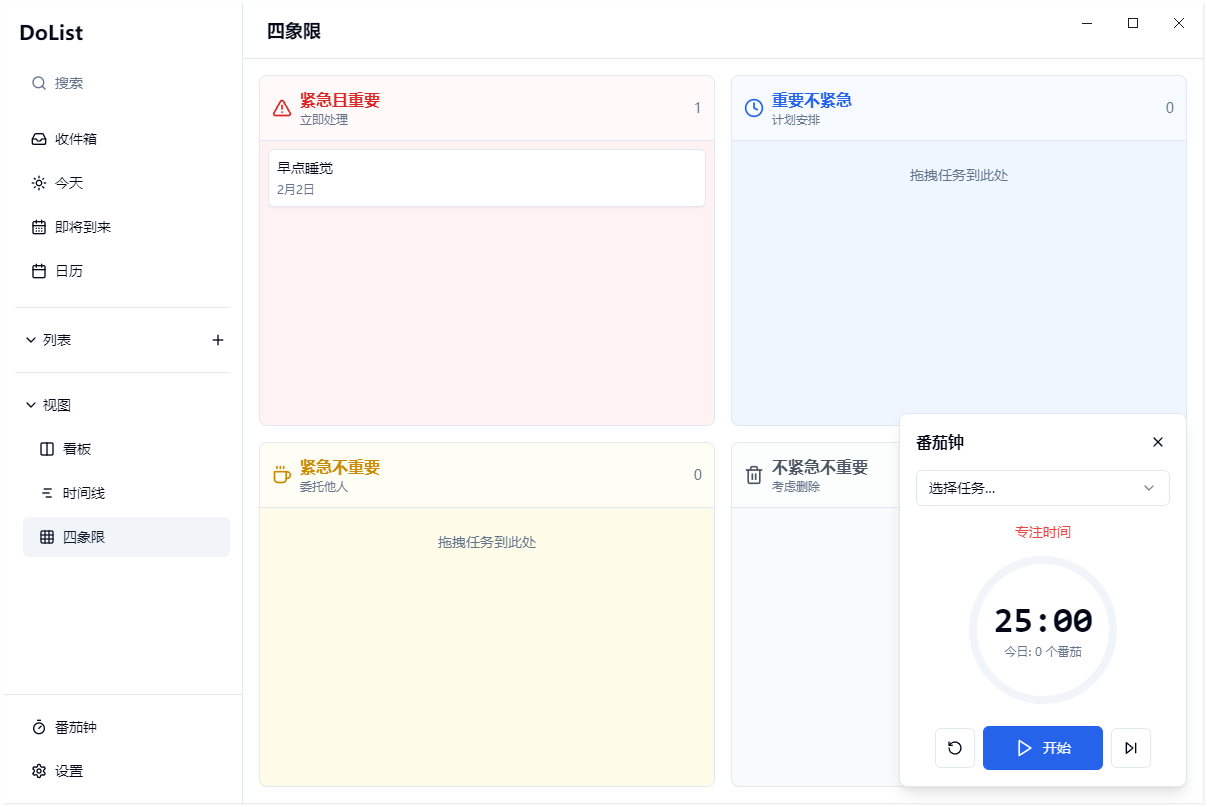
Task: Reset the pomodoro timer
Action: [x=954, y=747]
